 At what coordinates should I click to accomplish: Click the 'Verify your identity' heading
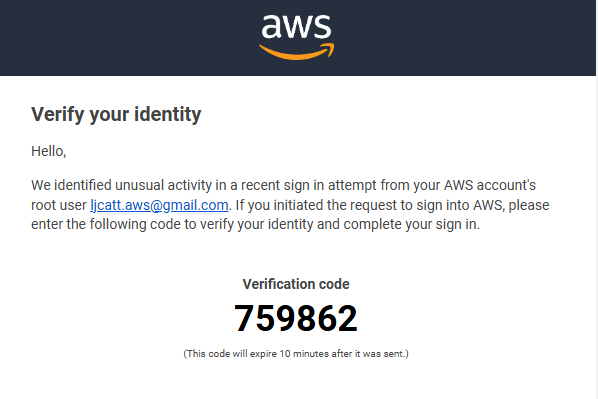pos(116,114)
